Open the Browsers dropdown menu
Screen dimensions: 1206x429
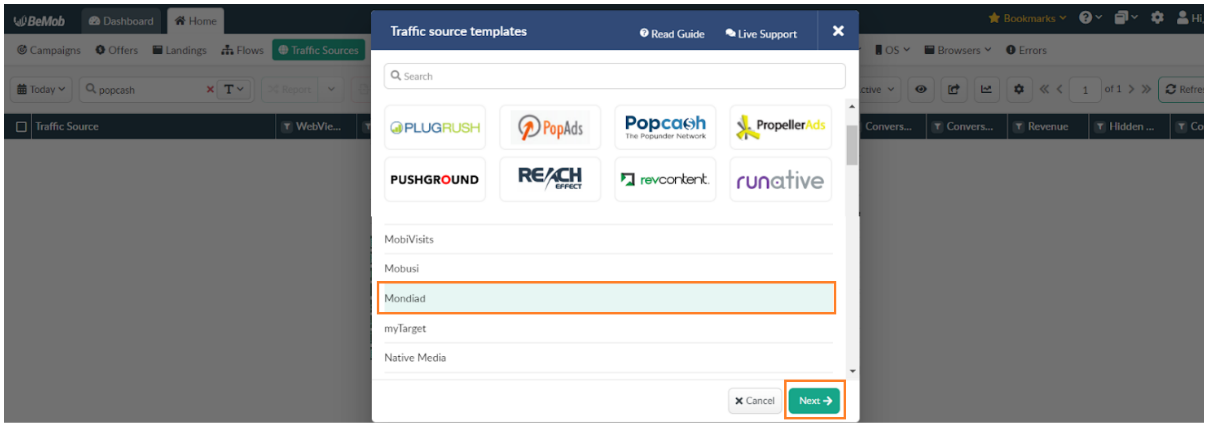tap(958, 50)
